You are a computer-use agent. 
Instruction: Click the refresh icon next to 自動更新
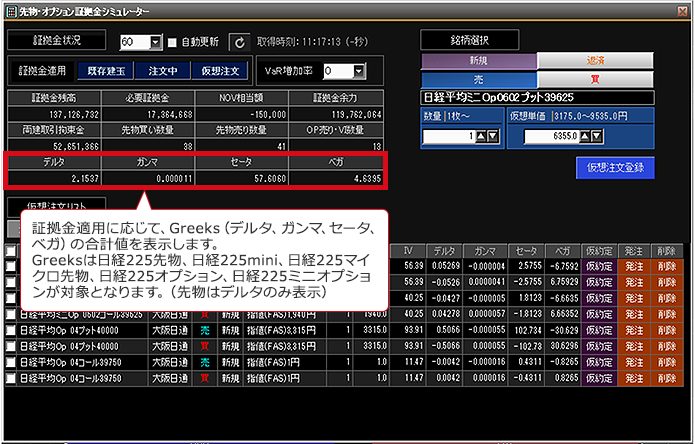[x=239, y=42]
